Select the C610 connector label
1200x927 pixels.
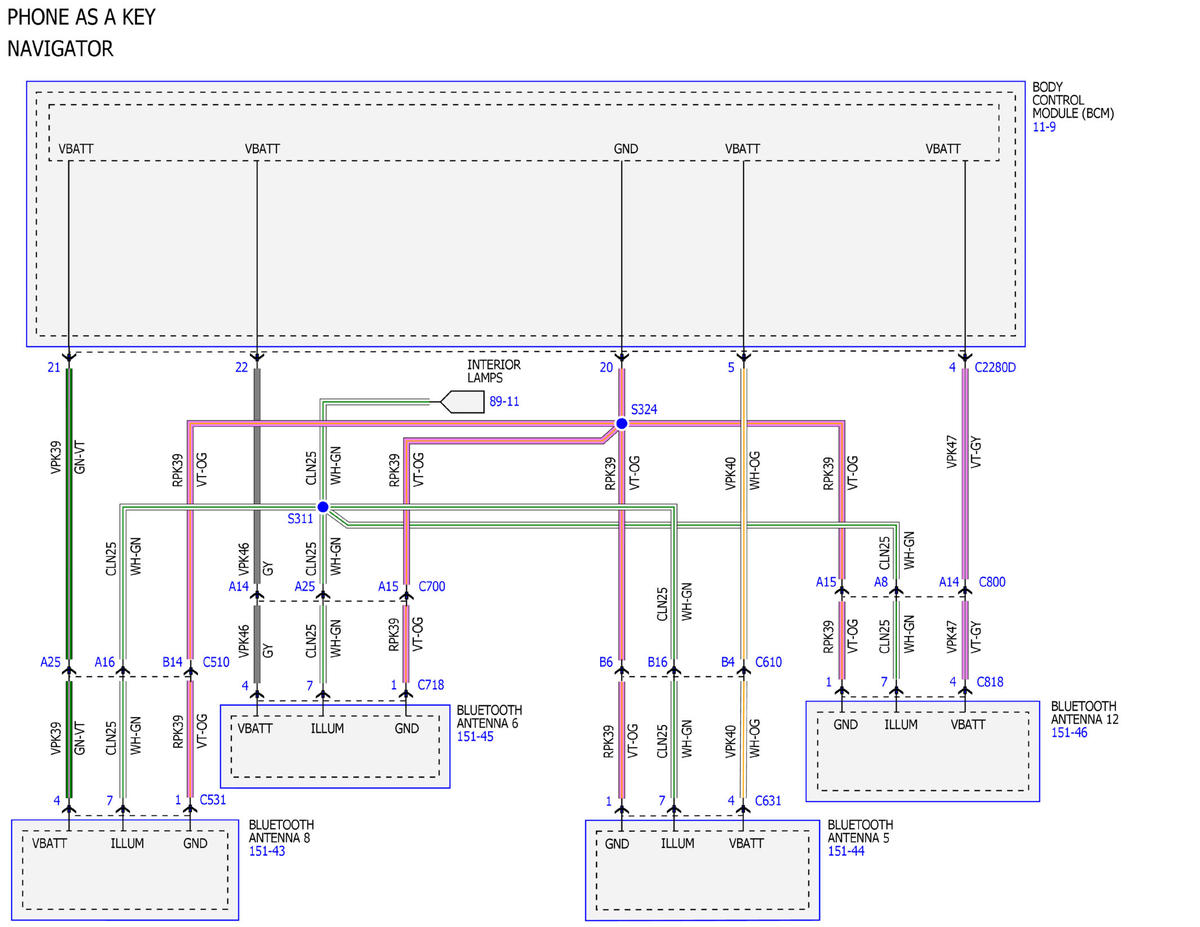[768, 662]
